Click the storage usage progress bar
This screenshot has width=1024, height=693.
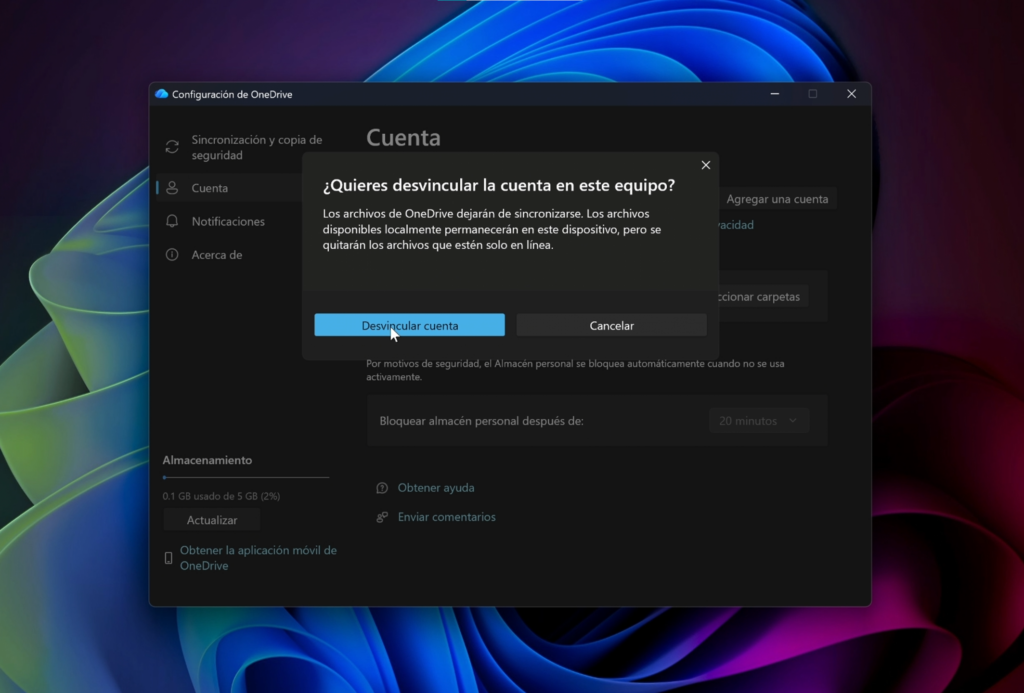point(245,477)
